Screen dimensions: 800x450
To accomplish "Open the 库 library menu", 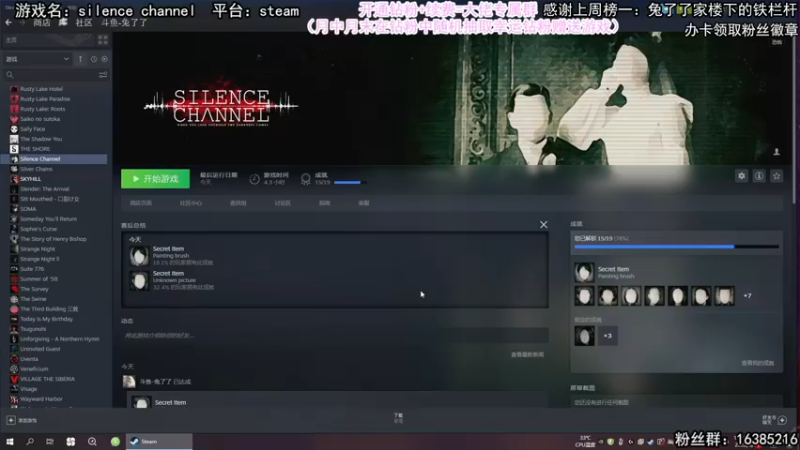I will (63, 23).
